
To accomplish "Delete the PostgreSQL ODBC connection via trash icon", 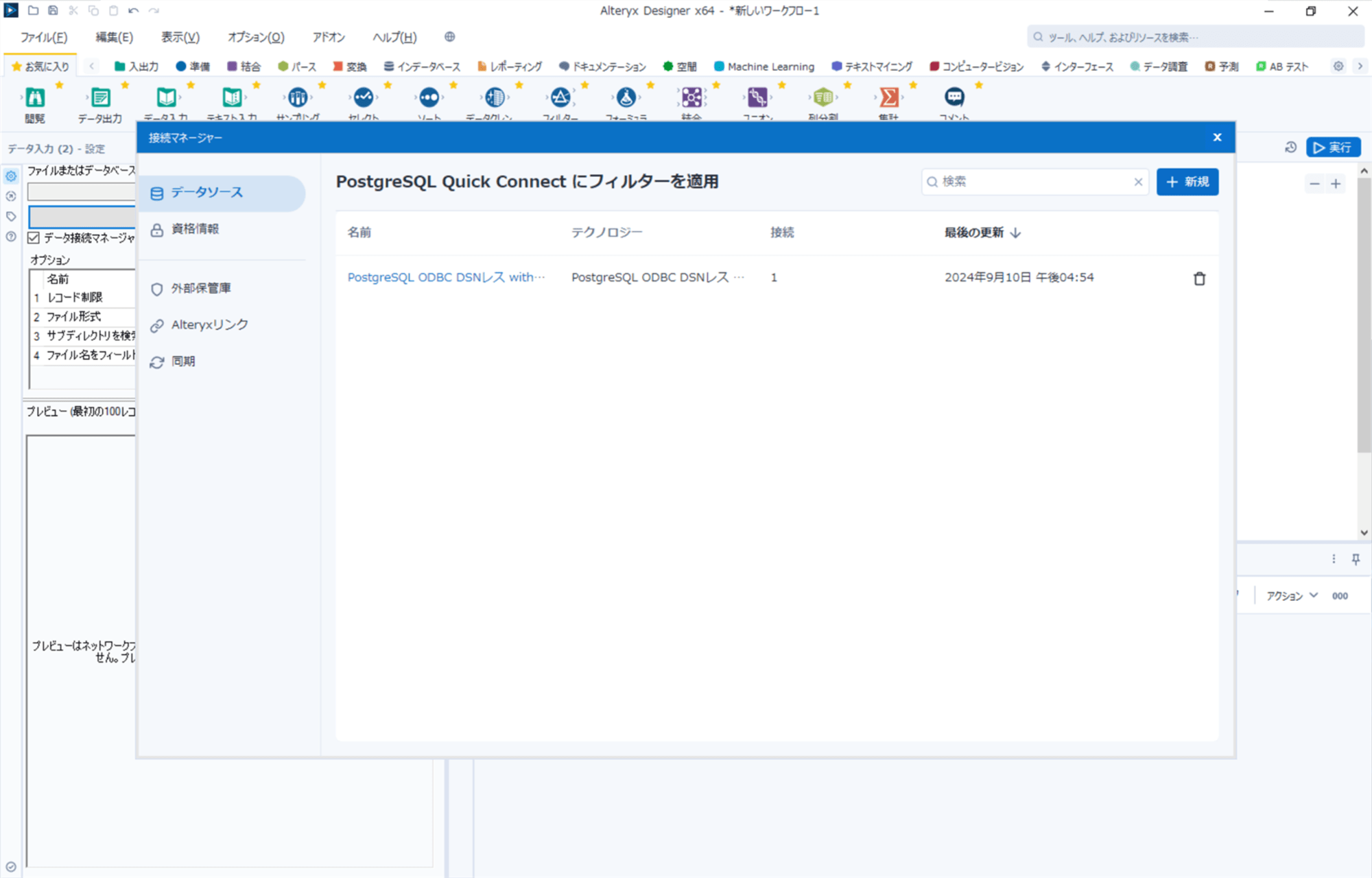I will [1199, 278].
